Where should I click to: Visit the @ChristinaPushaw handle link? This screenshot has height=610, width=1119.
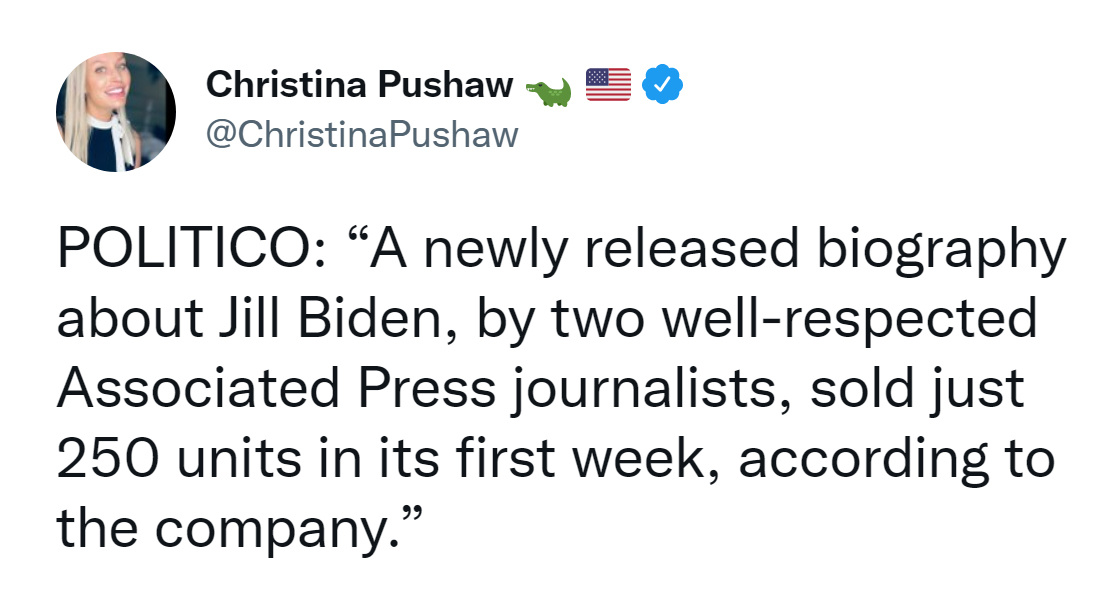(362, 135)
